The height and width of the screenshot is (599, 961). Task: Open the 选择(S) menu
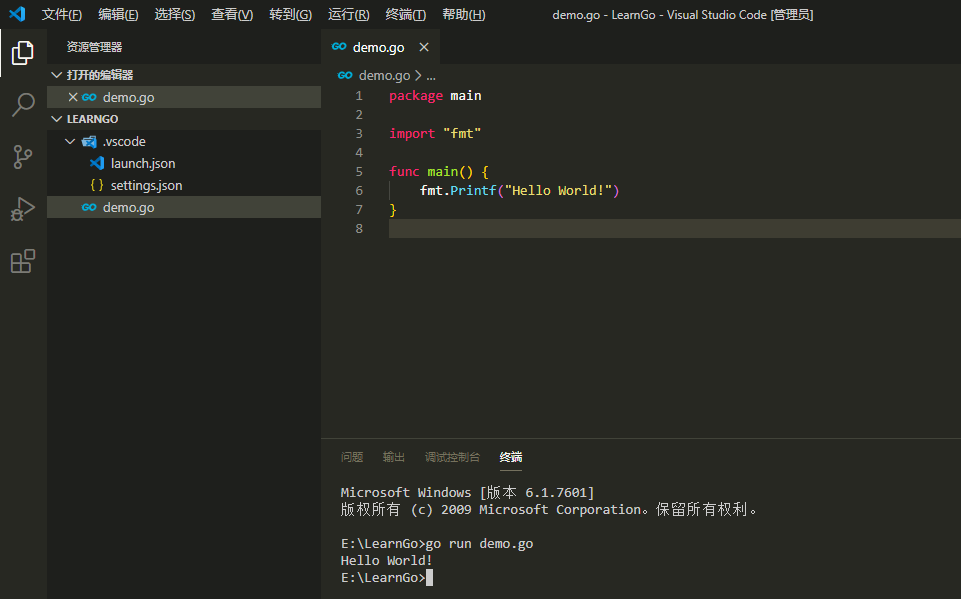pos(174,15)
